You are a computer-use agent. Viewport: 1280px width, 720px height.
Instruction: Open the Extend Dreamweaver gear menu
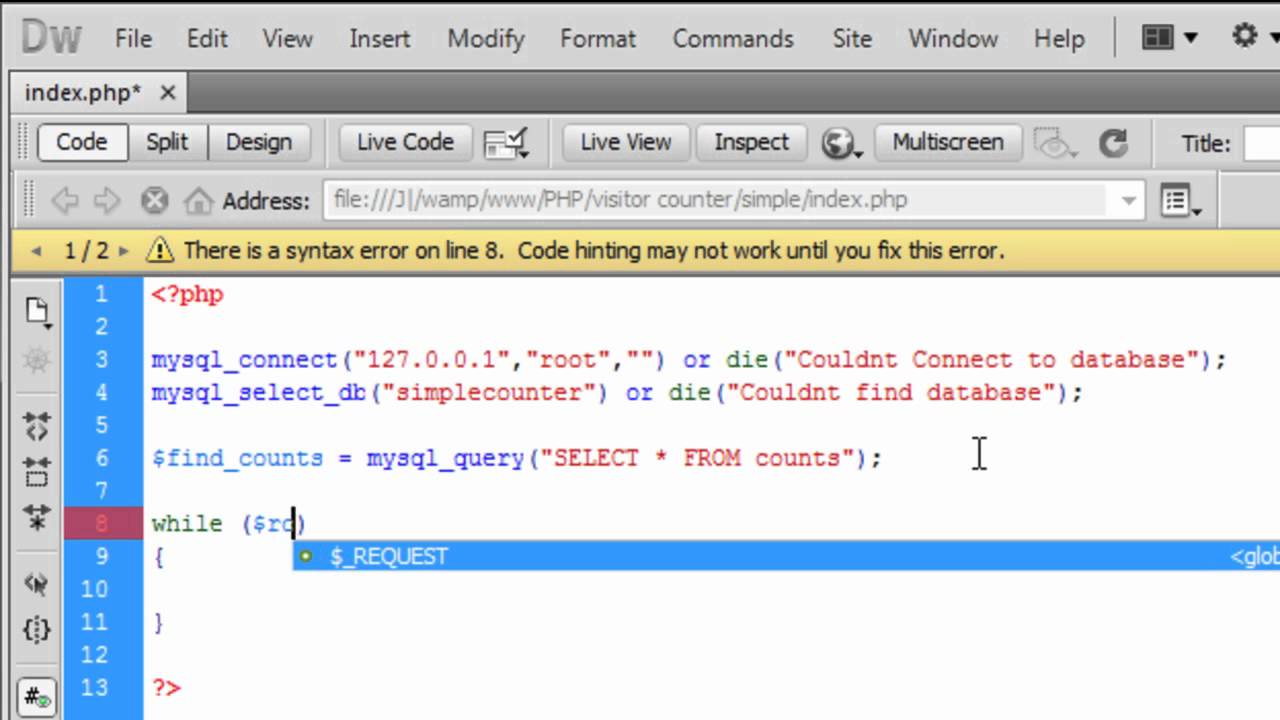(1252, 38)
